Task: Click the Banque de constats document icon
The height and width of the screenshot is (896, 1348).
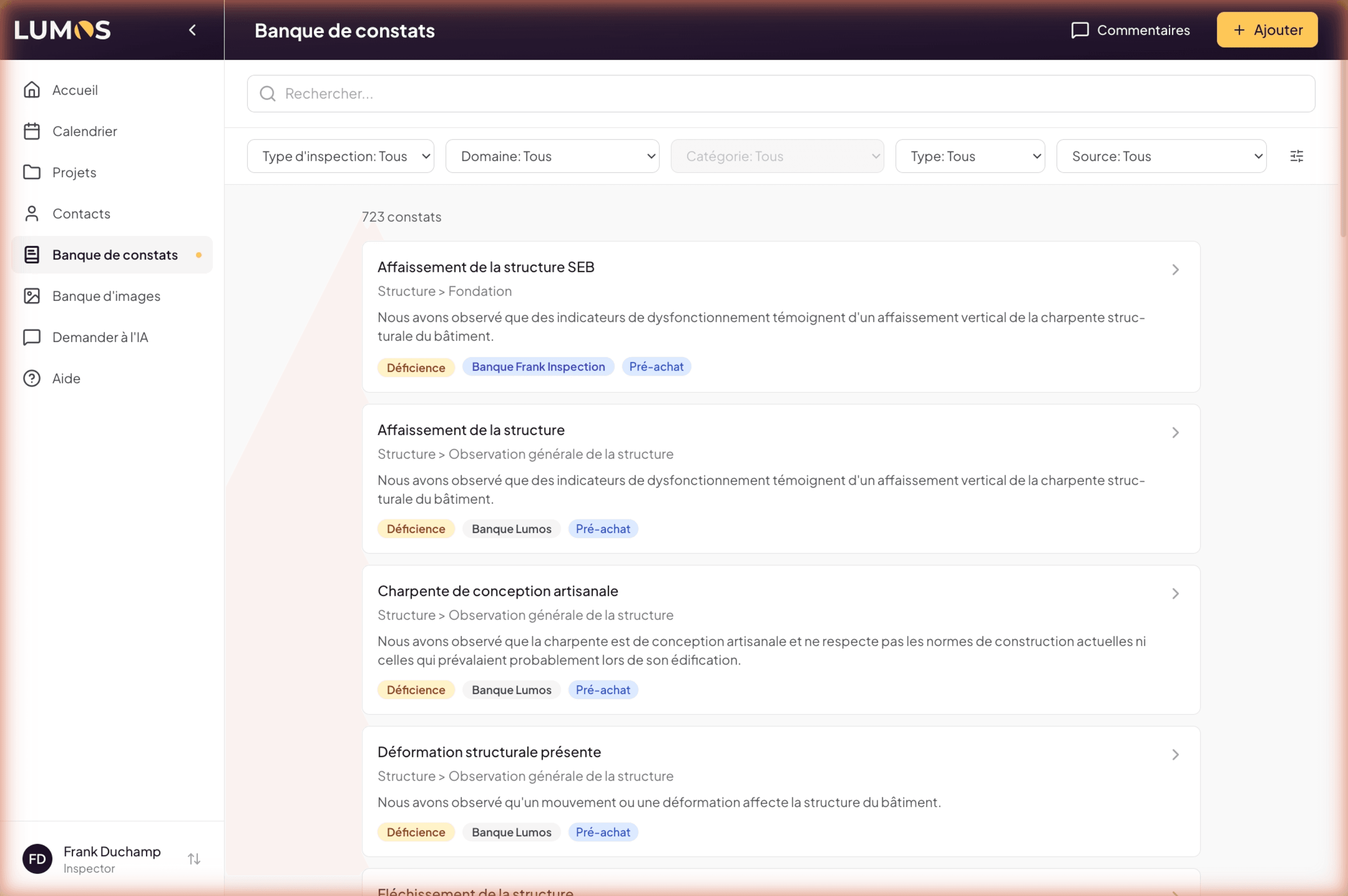Action: pos(32,255)
